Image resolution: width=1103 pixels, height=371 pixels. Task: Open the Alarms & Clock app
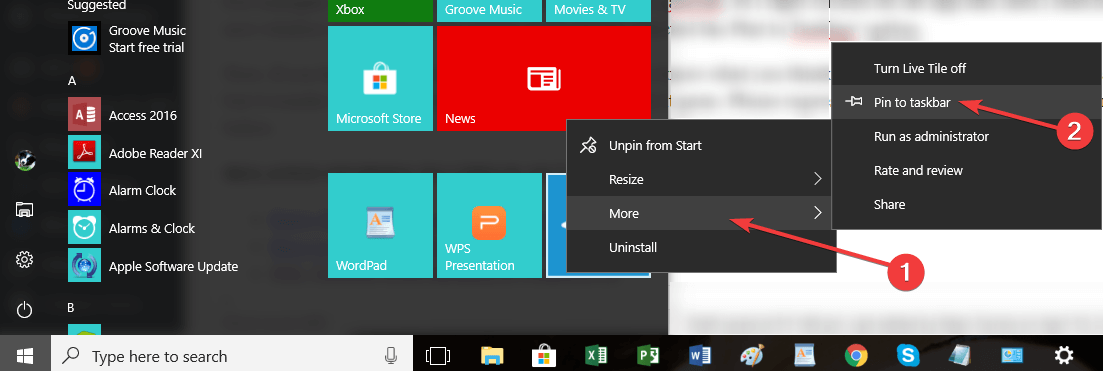(x=132, y=229)
